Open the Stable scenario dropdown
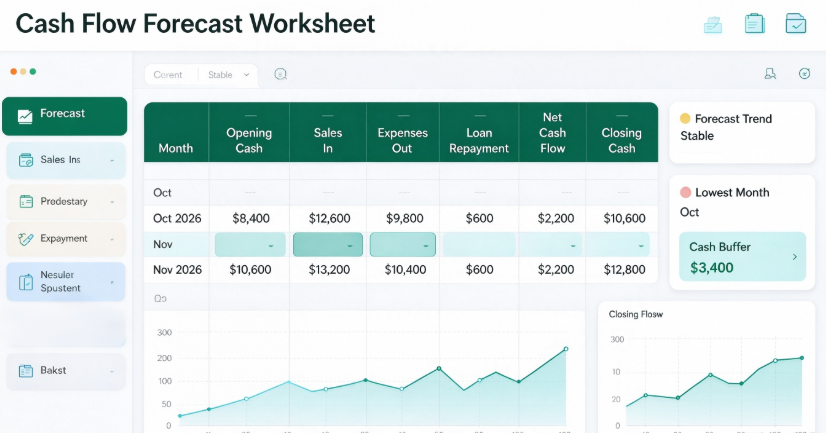826x433 pixels. pos(228,75)
